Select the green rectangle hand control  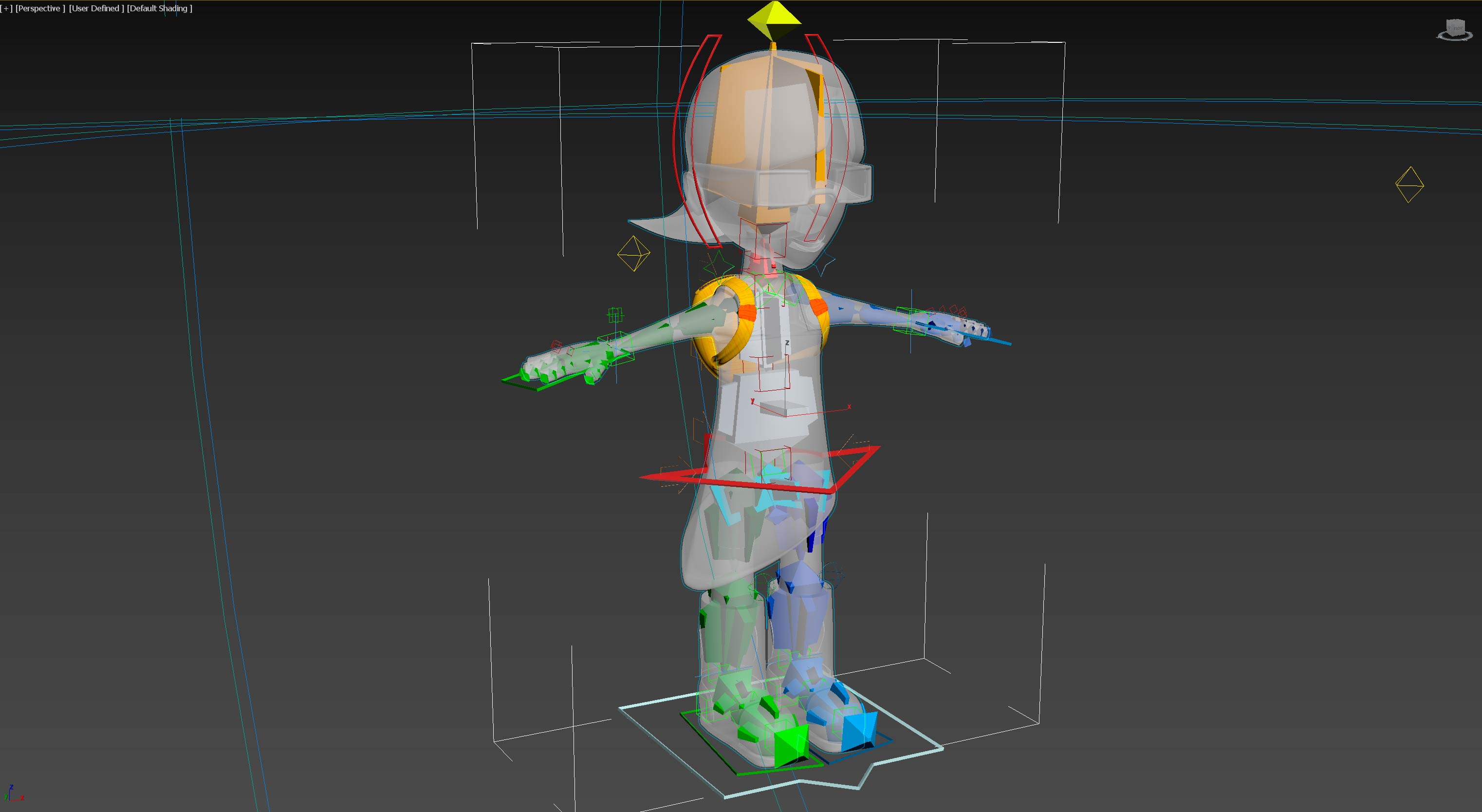(518, 384)
